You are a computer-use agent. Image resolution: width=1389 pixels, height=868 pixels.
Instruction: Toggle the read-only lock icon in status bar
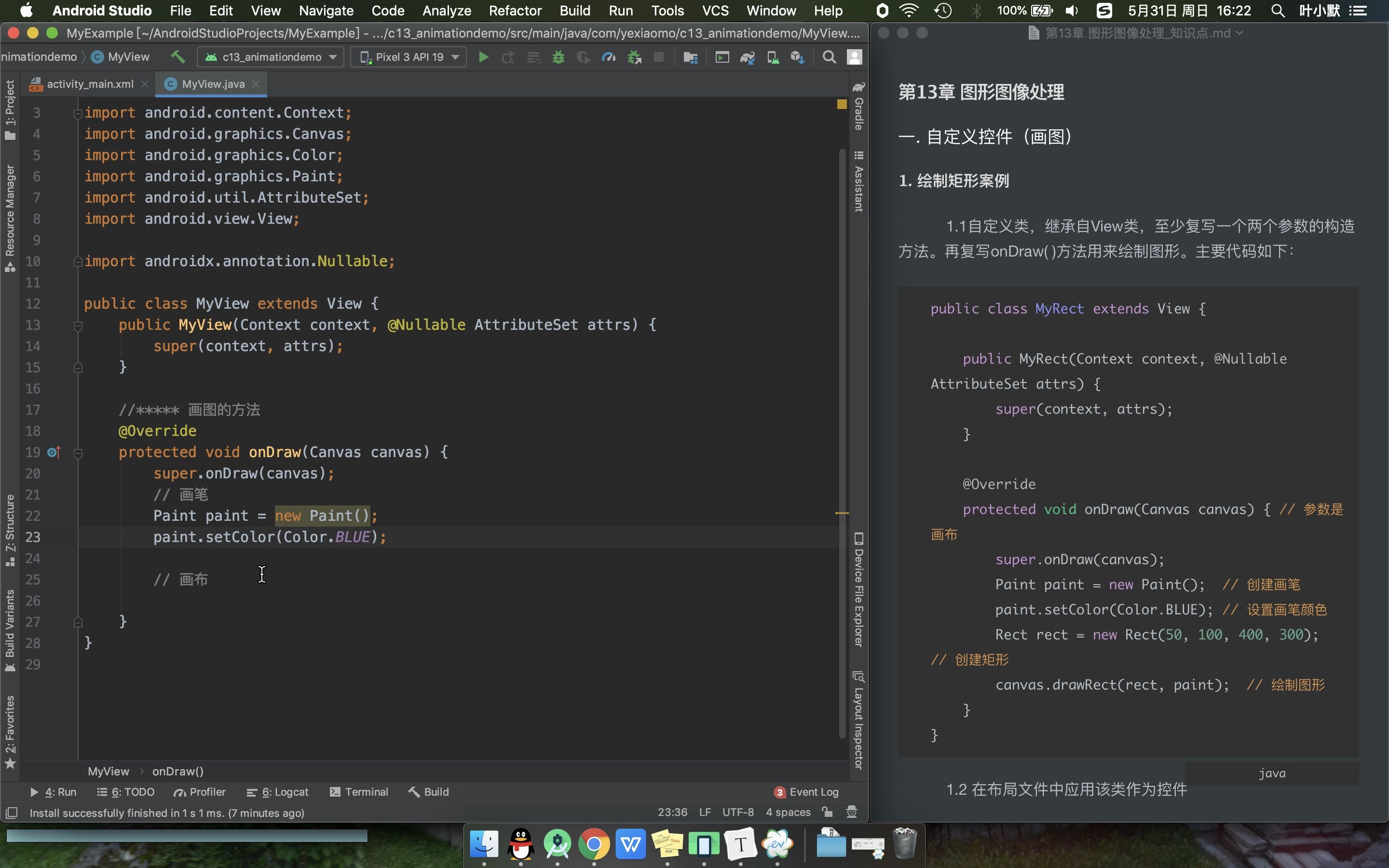(x=827, y=812)
